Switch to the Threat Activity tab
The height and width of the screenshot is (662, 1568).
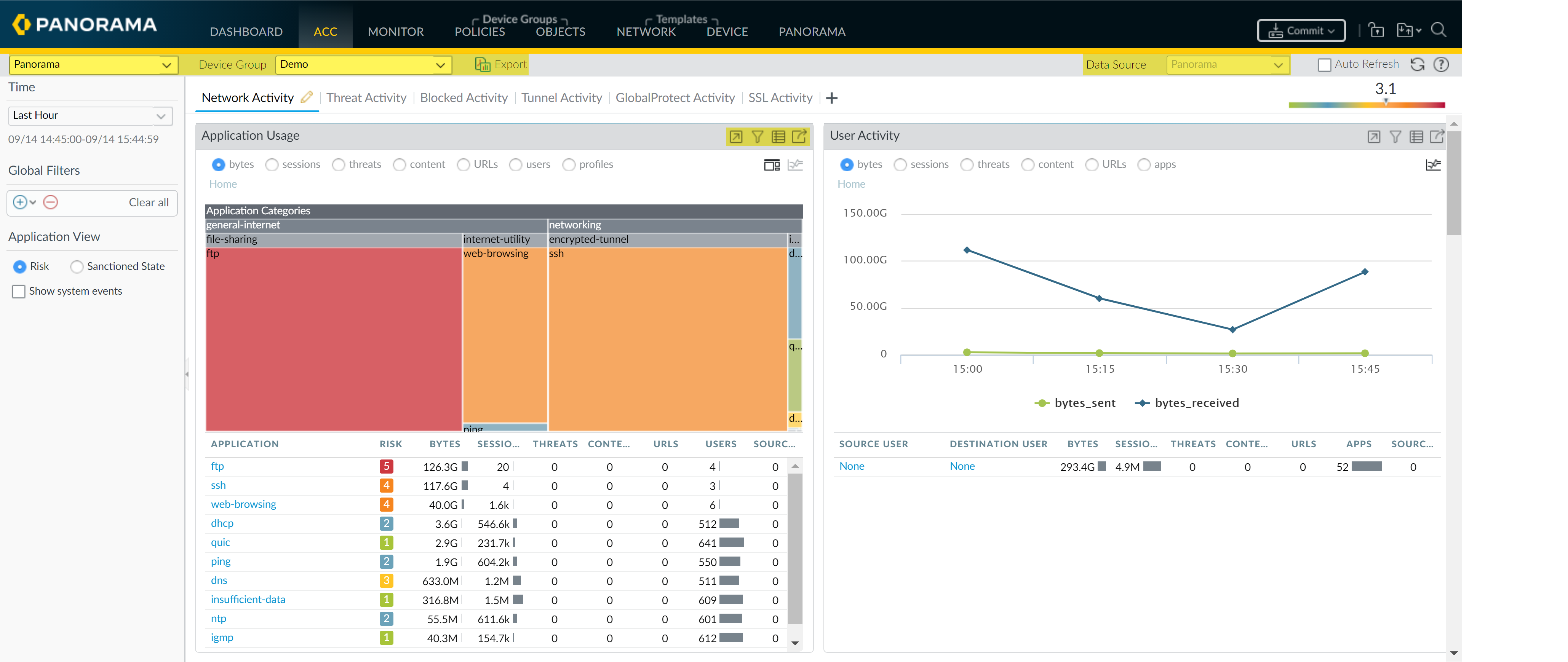tap(366, 97)
